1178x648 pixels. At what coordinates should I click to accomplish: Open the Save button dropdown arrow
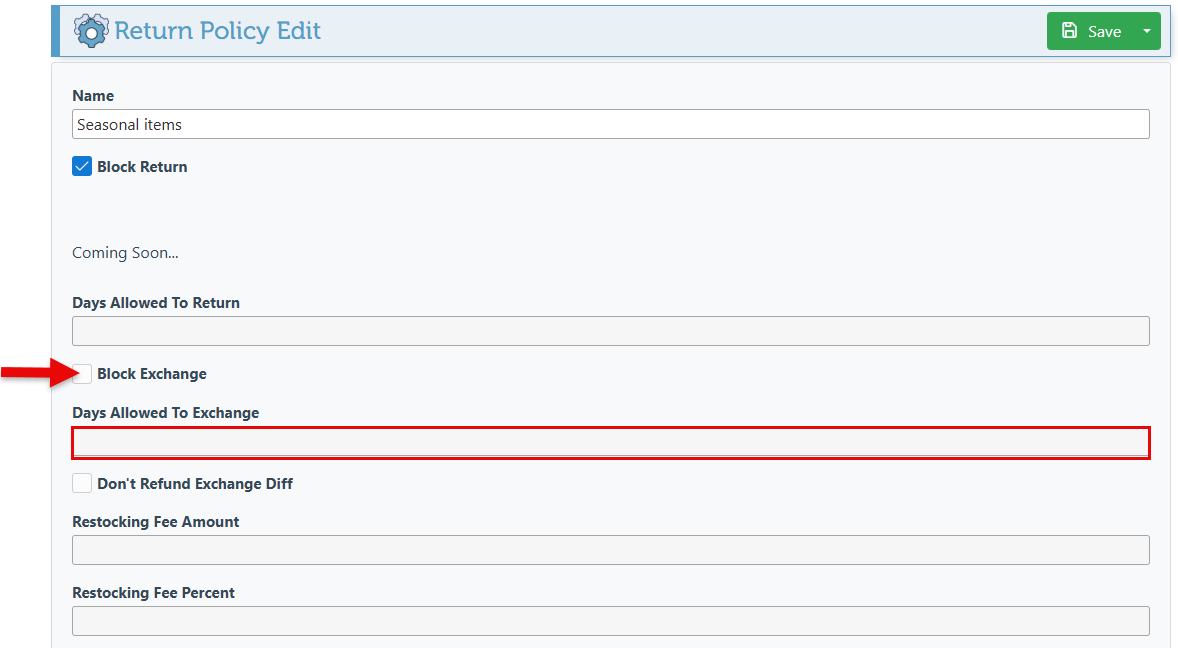pyautogui.click(x=1146, y=32)
